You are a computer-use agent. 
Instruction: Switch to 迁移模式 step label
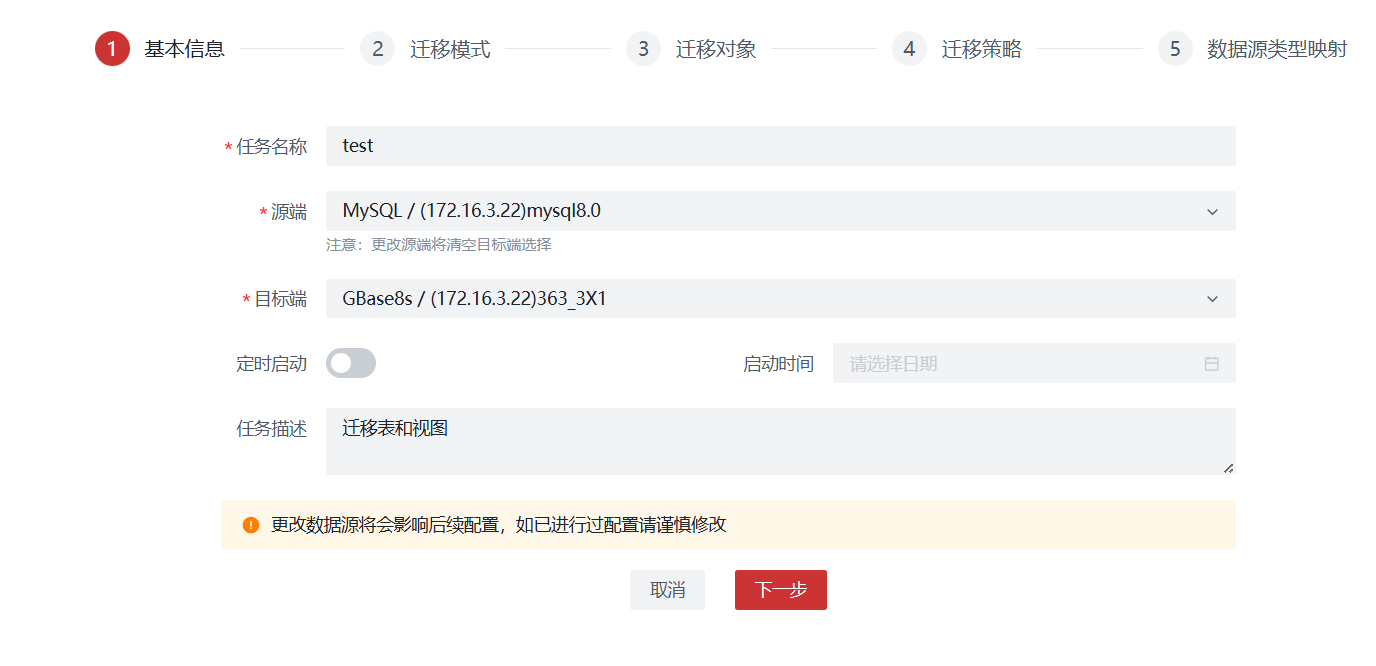450,49
